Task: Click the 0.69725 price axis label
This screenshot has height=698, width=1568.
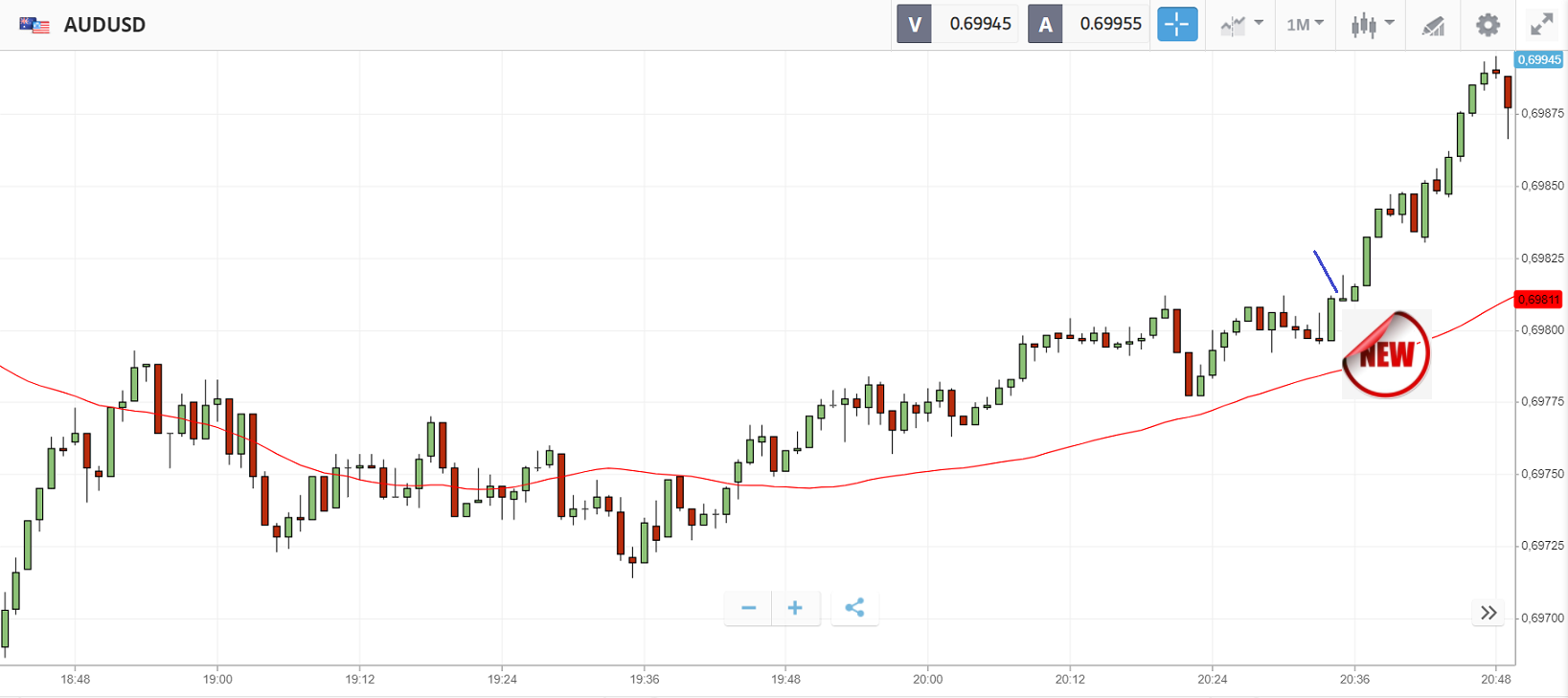Action: [x=1542, y=546]
